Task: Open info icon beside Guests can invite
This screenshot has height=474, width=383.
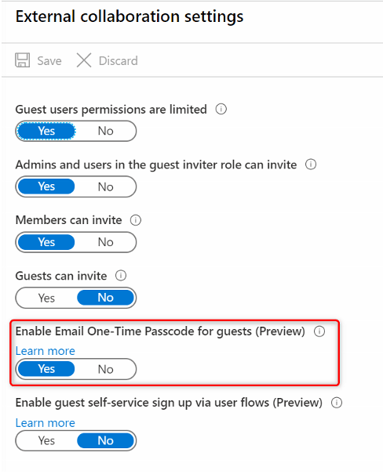Action: tap(121, 276)
